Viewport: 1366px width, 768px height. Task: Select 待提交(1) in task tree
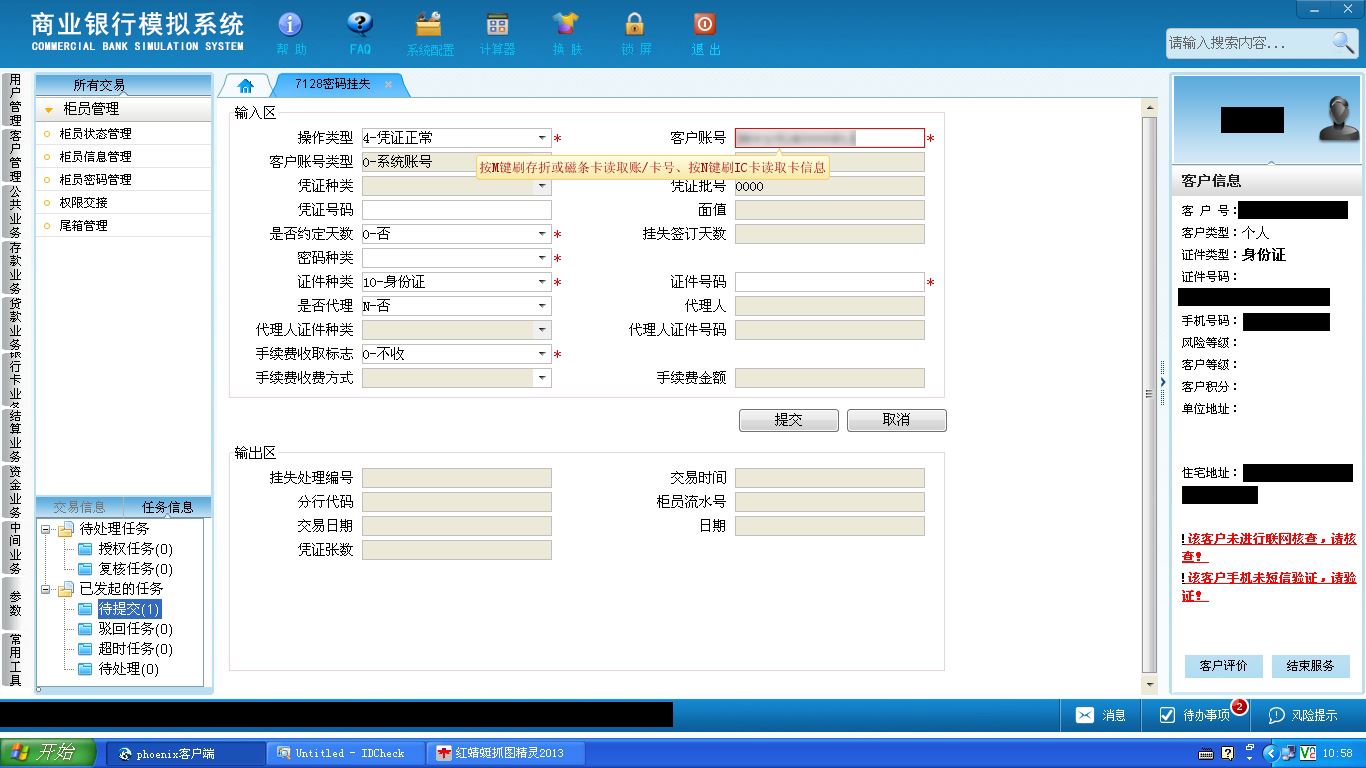[129, 609]
